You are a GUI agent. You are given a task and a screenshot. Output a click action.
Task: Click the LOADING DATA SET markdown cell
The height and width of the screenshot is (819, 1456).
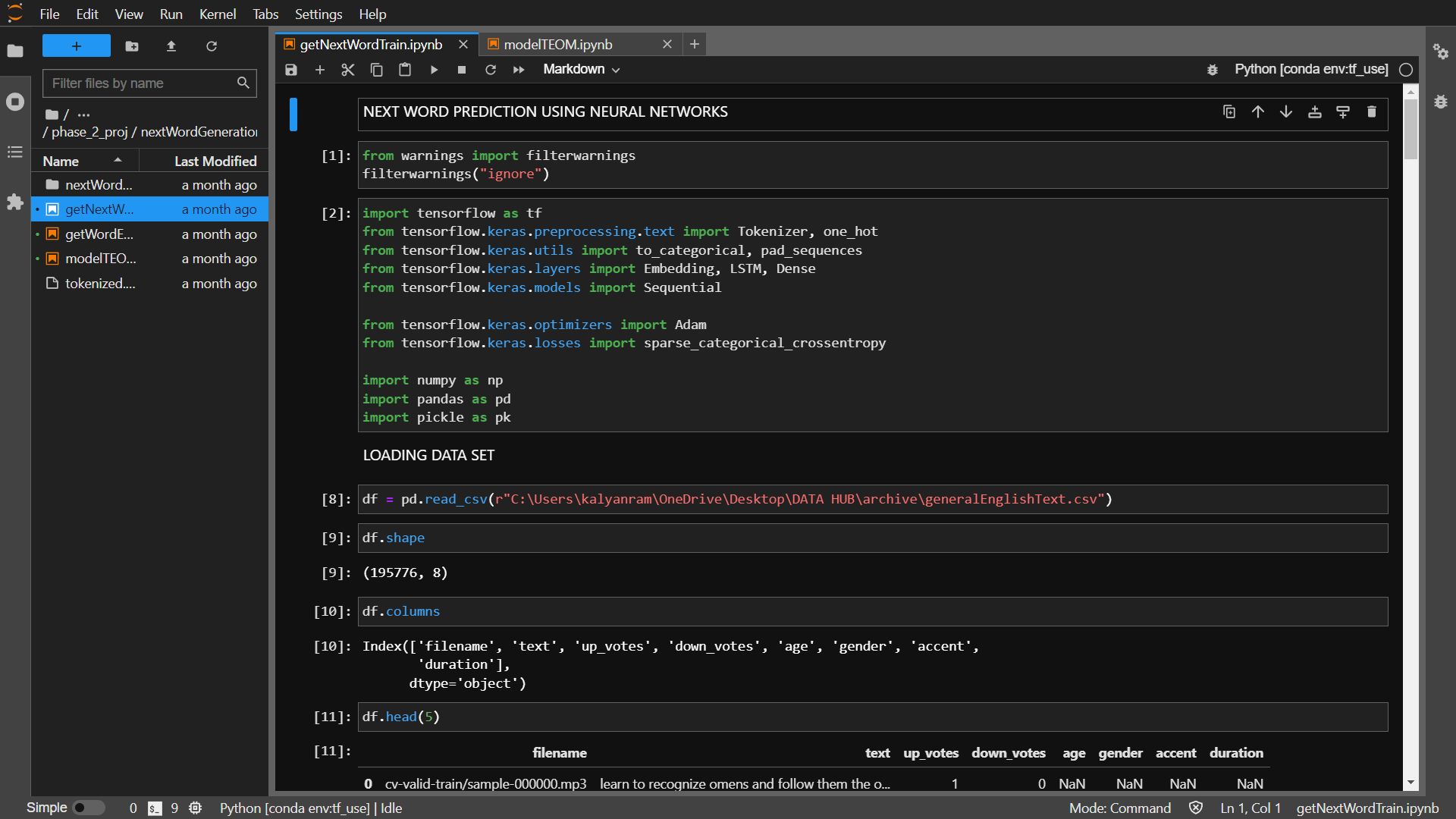873,456
